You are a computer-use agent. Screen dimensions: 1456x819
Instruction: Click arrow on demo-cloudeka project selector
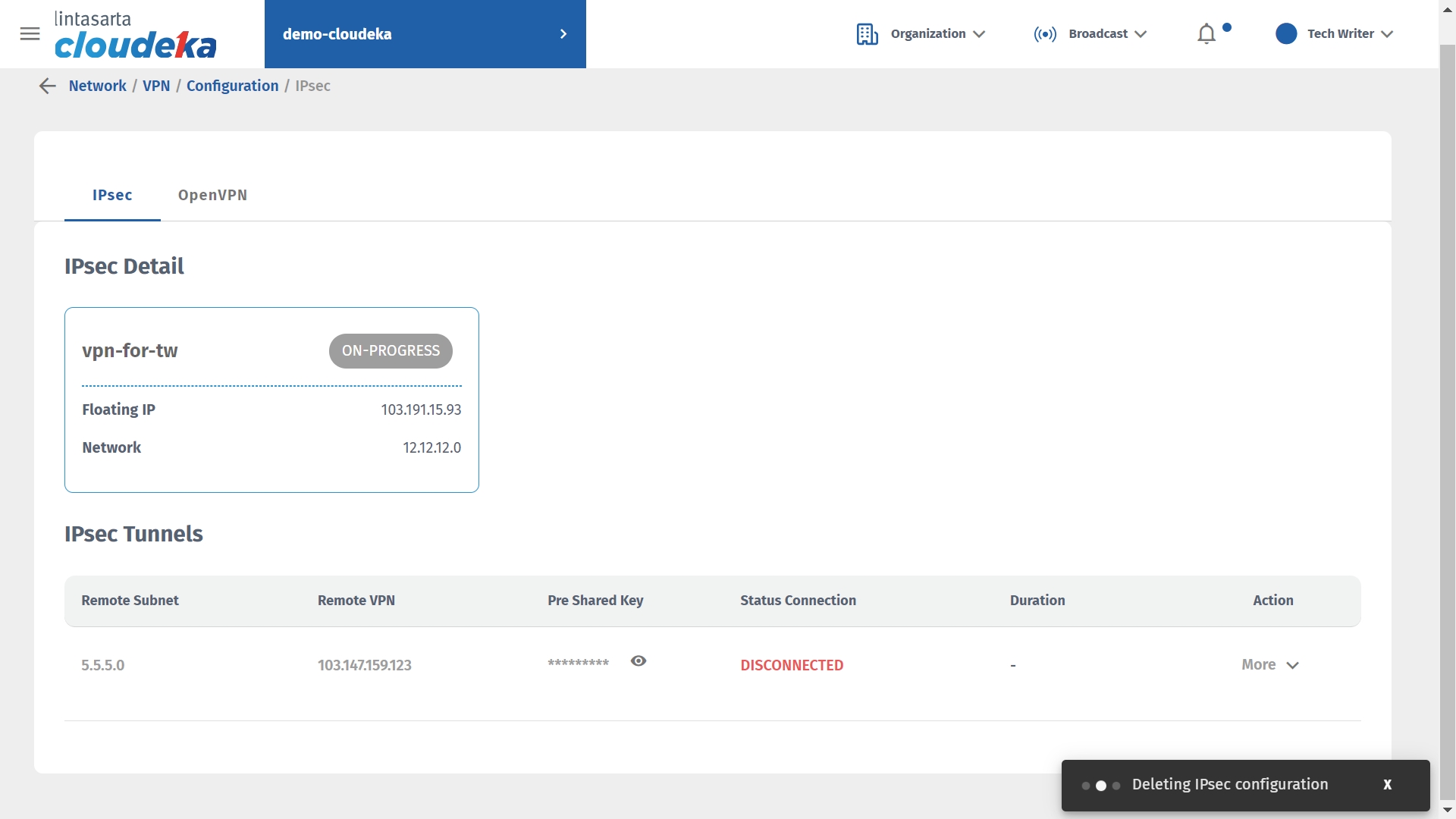pyautogui.click(x=563, y=34)
